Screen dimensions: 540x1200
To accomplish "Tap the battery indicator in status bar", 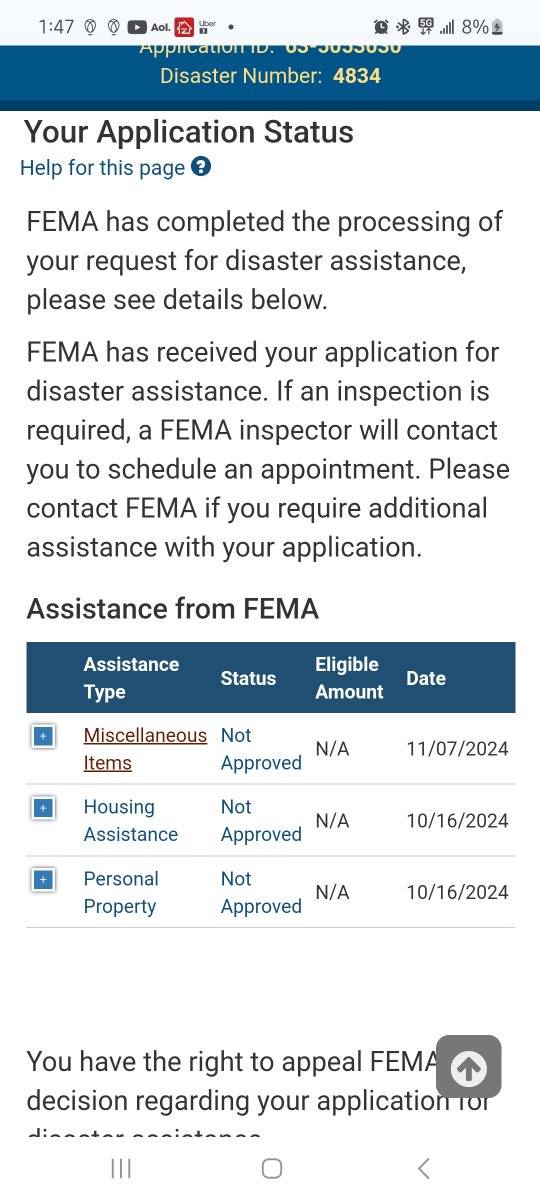I will [x=498, y=27].
